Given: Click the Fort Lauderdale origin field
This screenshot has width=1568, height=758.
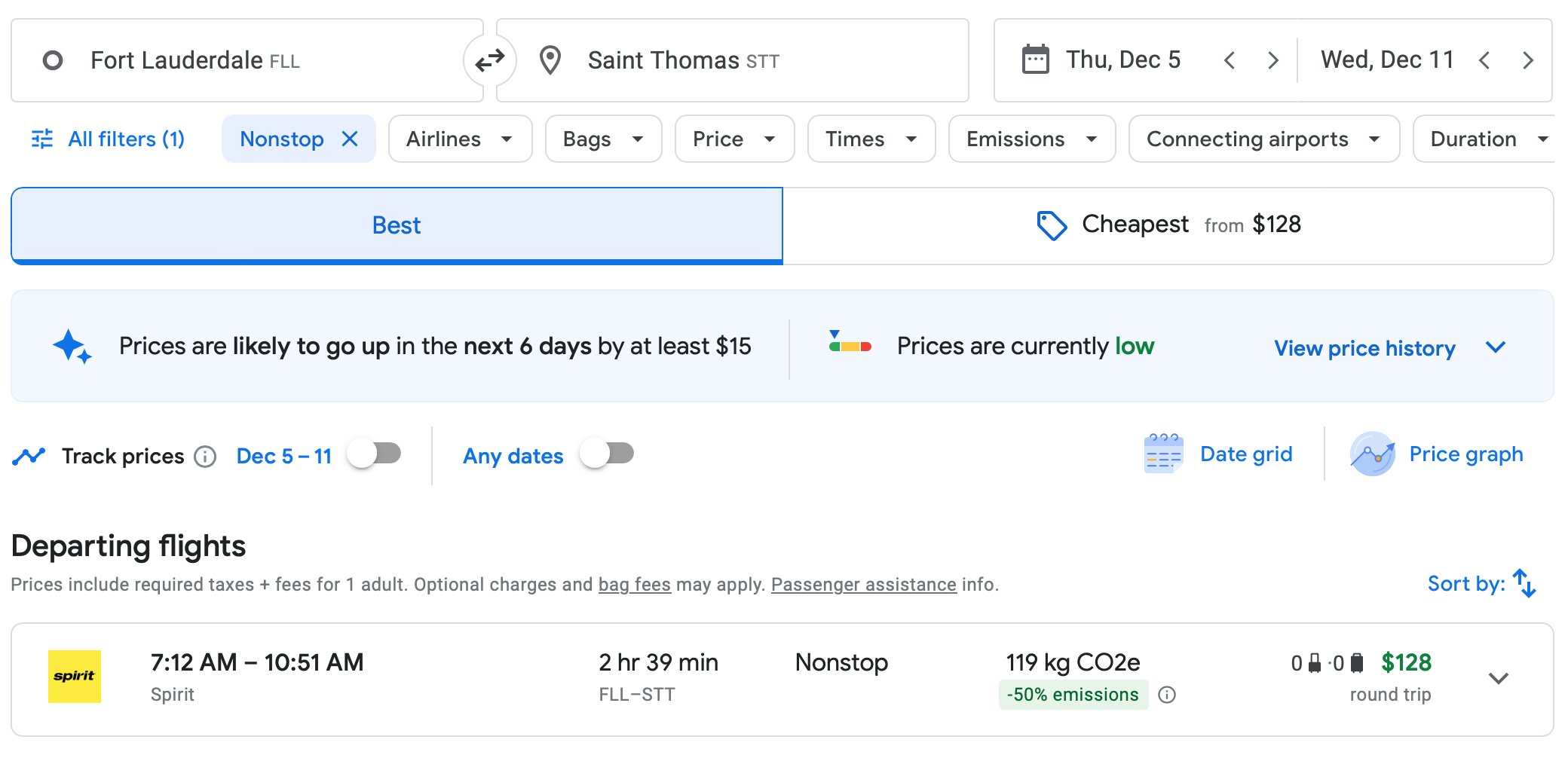Looking at the screenshot, I should click(x=247, y=60).
